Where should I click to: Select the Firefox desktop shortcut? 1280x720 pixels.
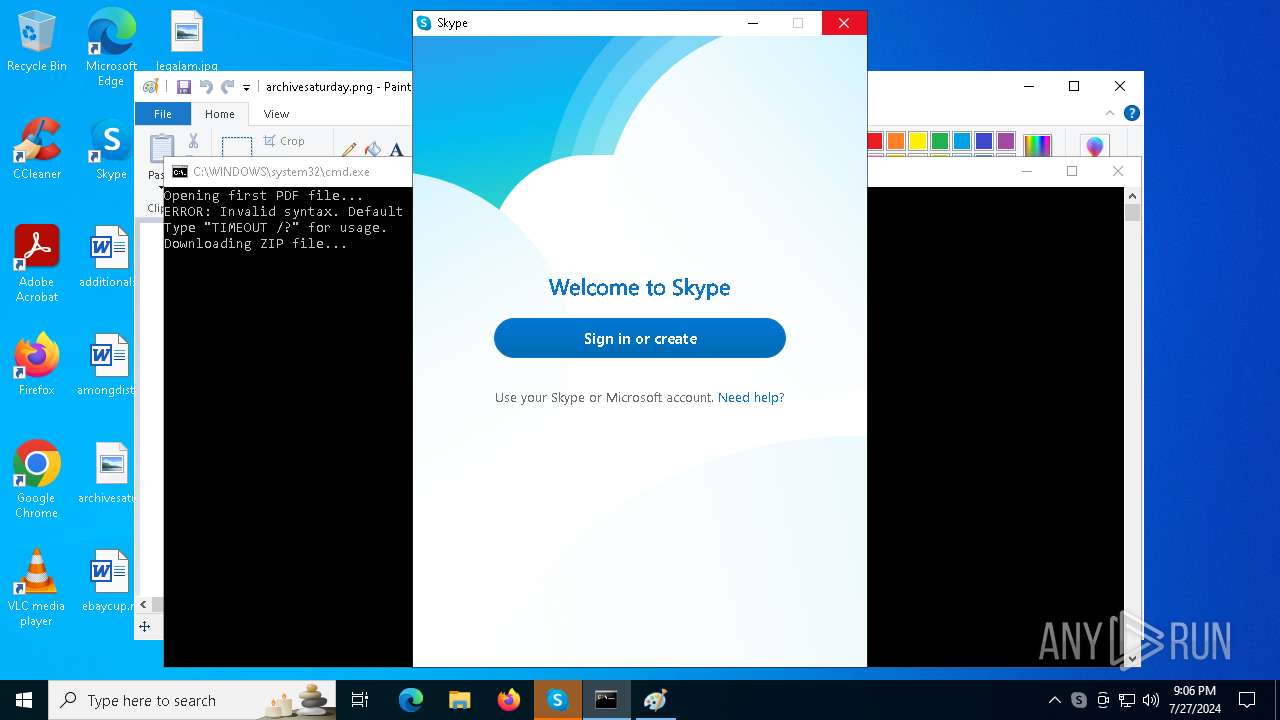pos(37,365)
